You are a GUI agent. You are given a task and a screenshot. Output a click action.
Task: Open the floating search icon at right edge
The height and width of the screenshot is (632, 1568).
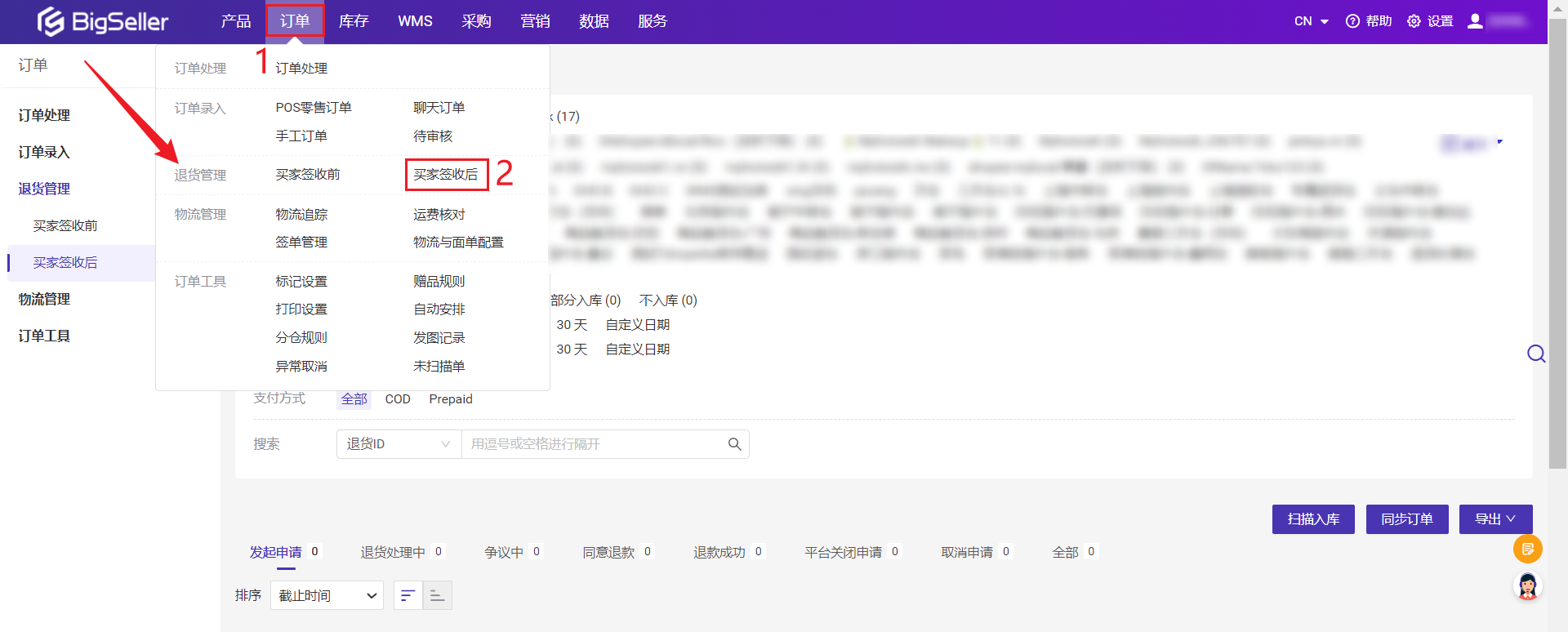(x=1536, y=354)
